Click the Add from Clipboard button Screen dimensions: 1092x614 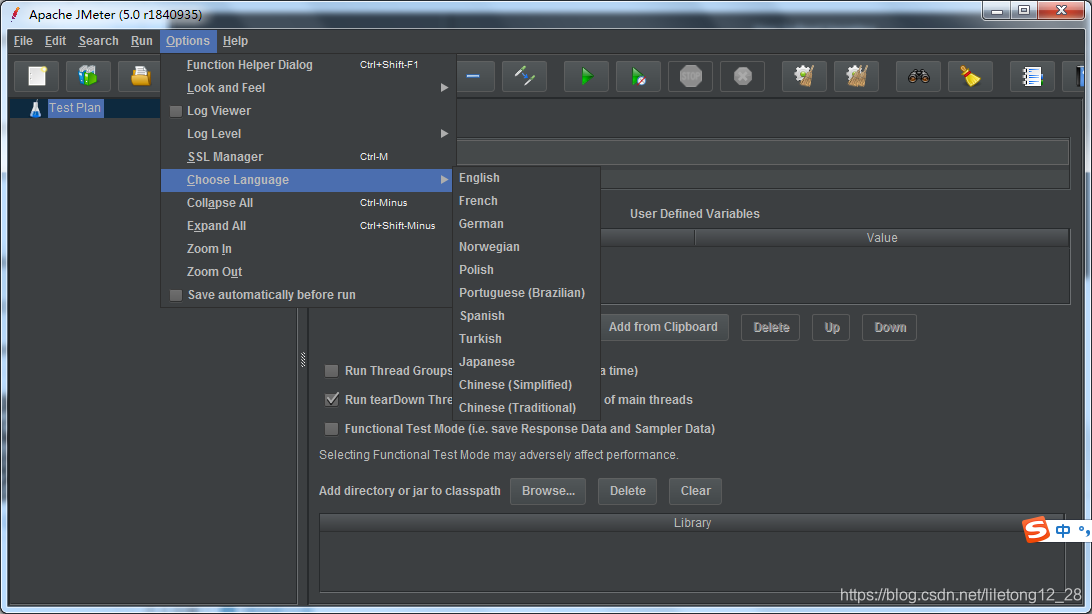point(663,327)
